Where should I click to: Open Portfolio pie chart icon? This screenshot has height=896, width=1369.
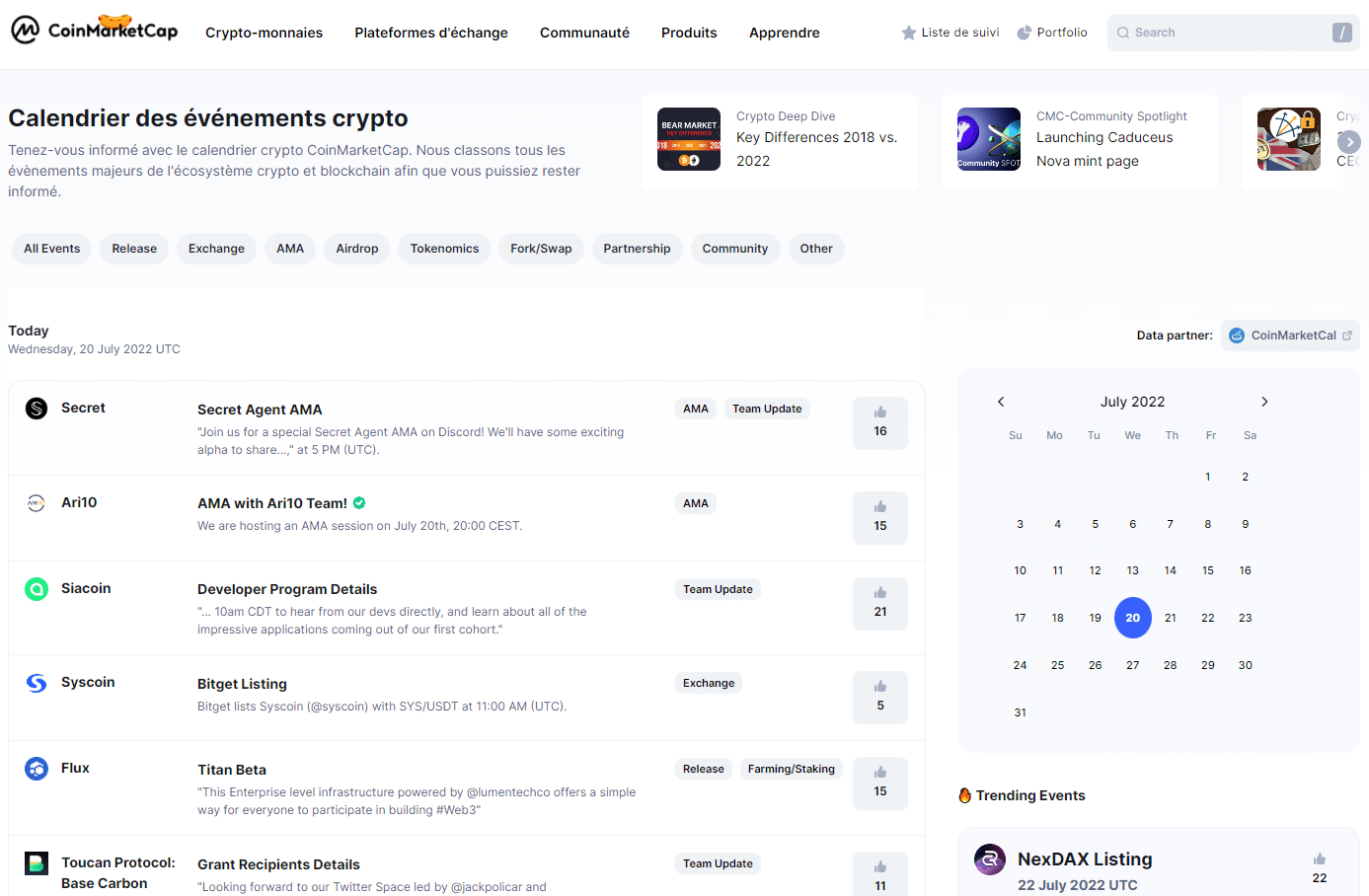coord(1025,33)
